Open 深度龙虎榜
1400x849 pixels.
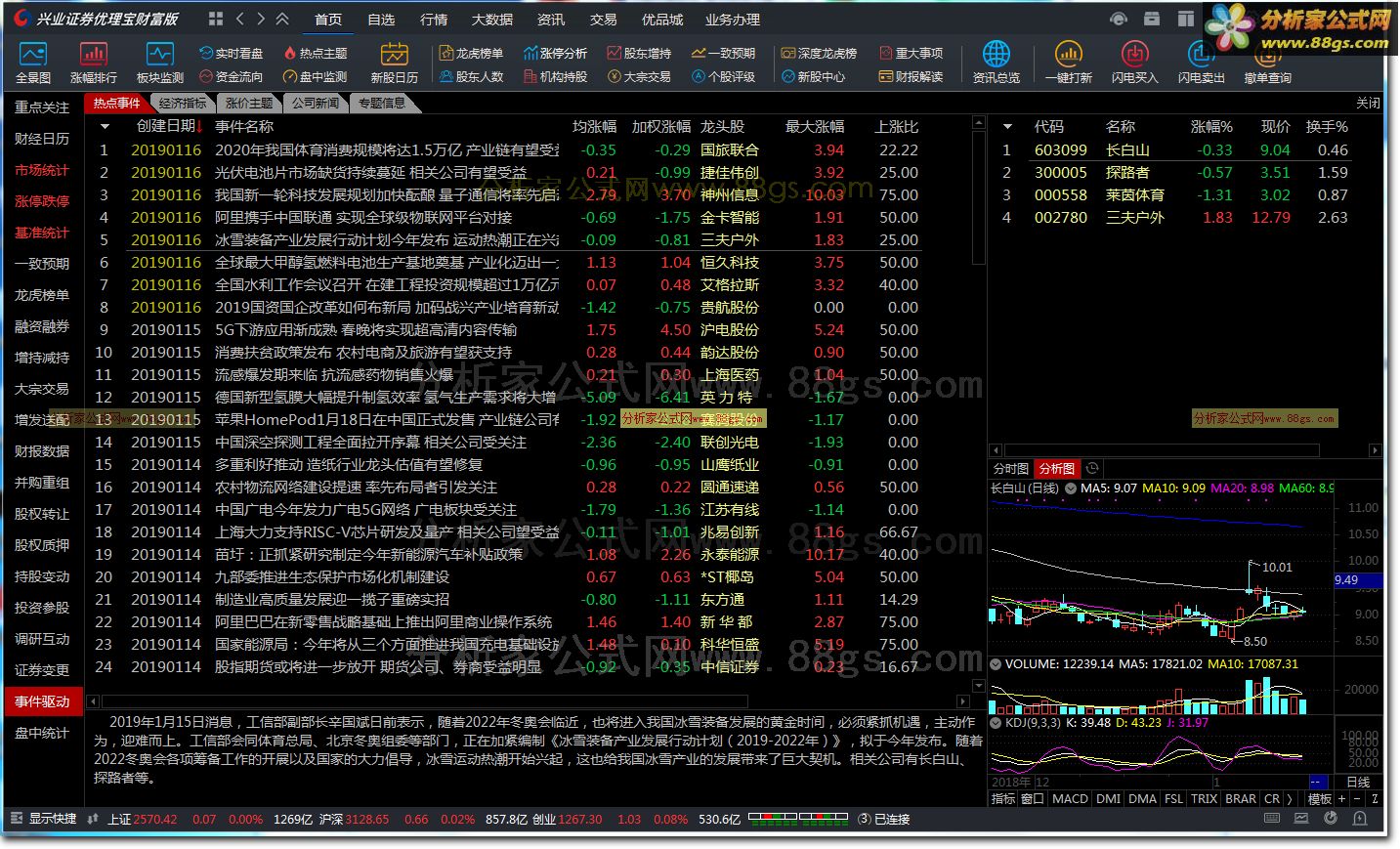819,54
